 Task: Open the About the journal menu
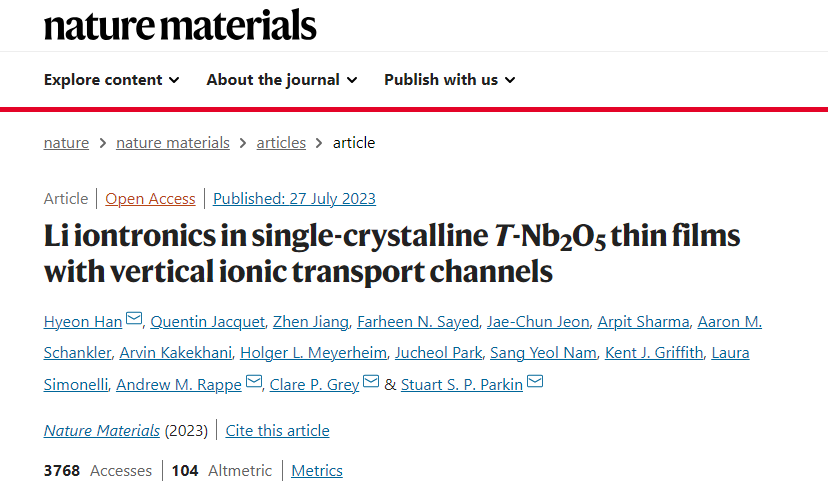point(281,80)
